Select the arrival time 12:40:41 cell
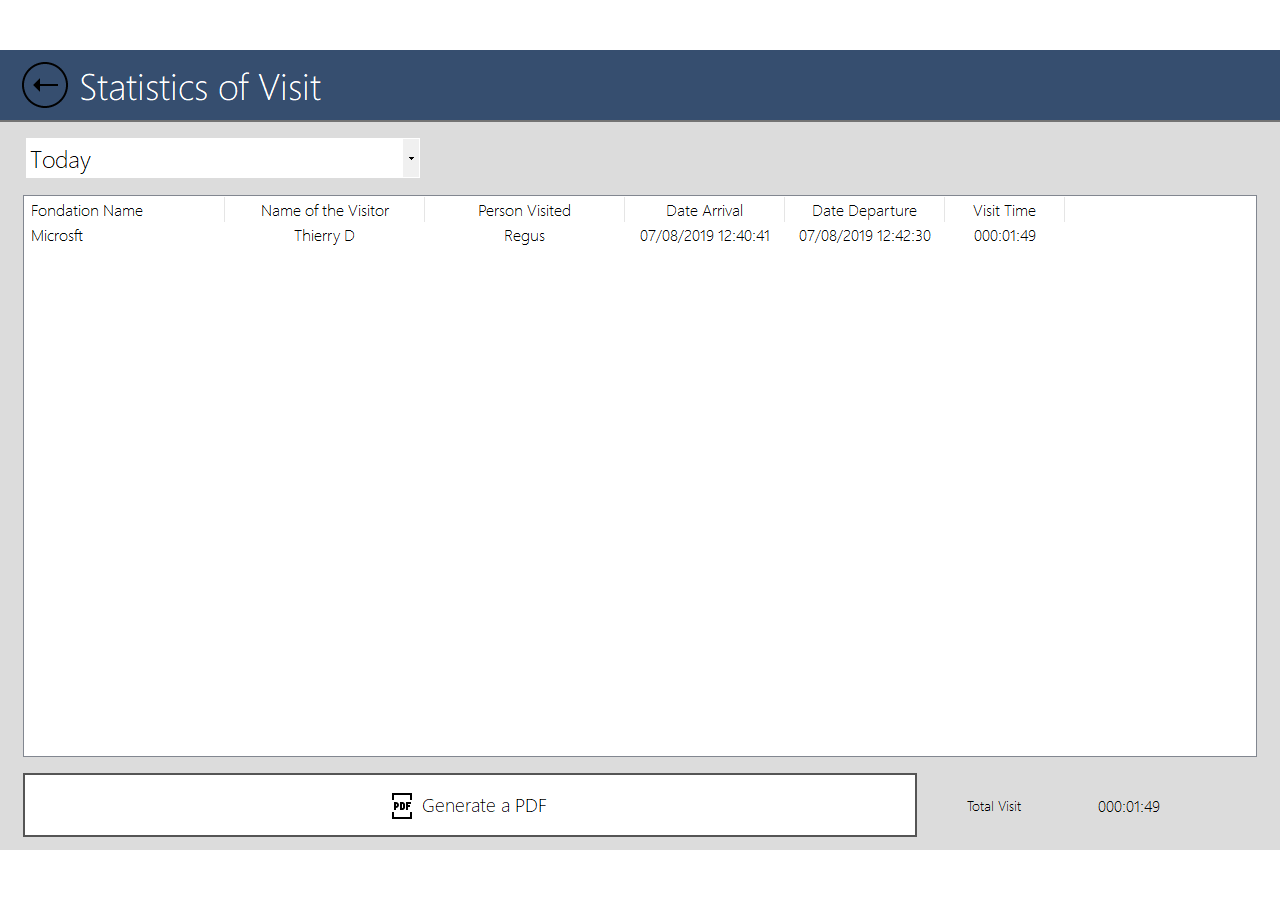The width and height of the screenshot is (1280, 900). (x=705, y=236)
